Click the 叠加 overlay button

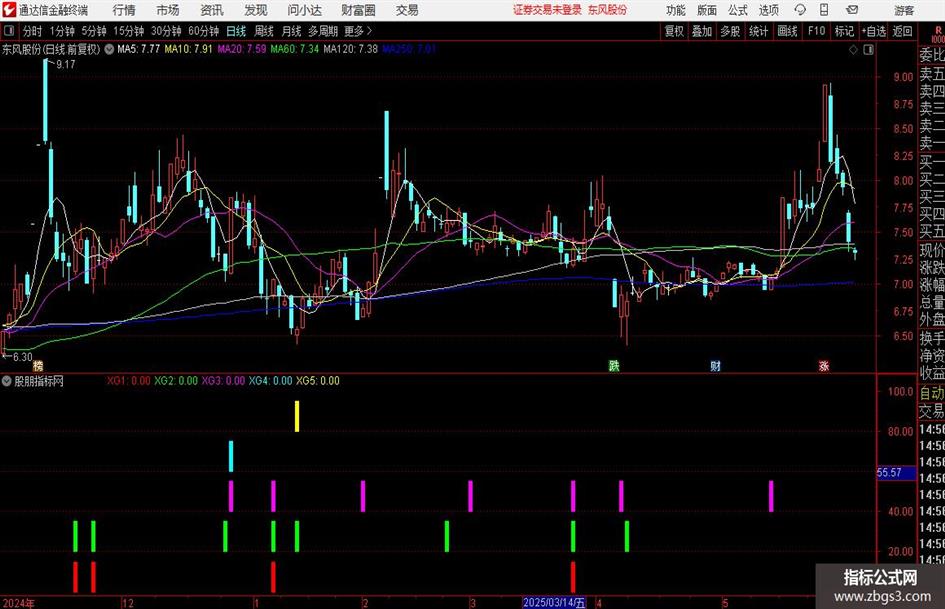702,31
